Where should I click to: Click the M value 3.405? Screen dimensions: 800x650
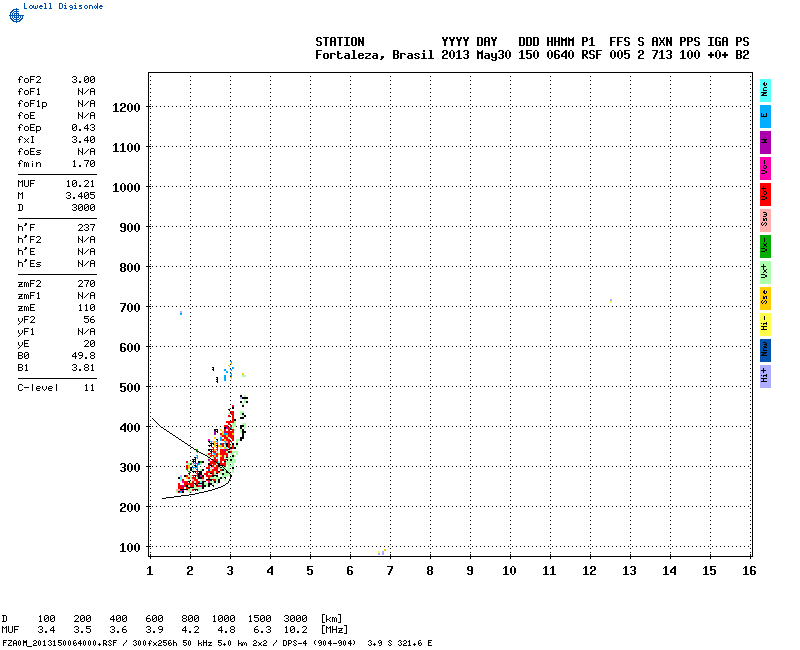(x=81, y=196)
